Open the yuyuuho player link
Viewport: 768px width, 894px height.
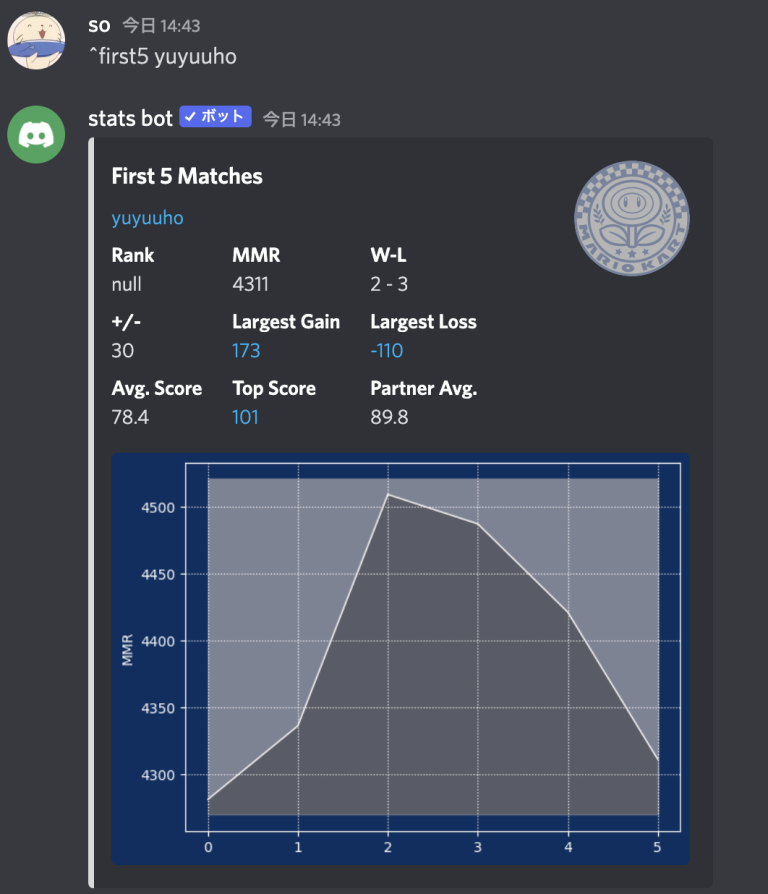click(x=147, y=218)
